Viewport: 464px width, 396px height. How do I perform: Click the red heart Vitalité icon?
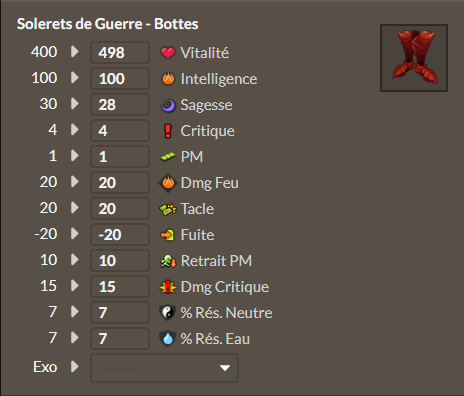168,53
